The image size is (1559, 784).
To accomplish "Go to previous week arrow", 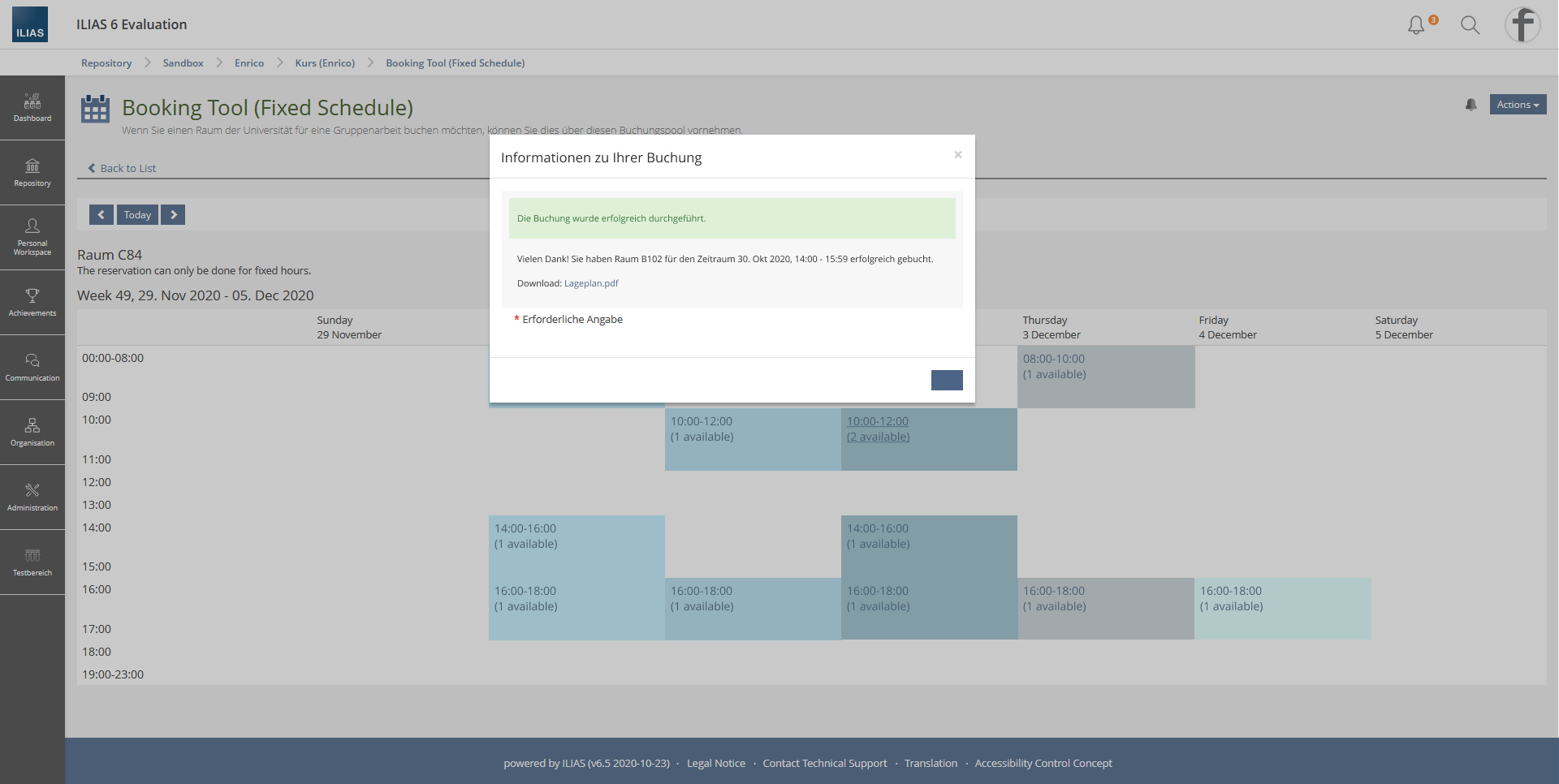I will tap(101, 215).
